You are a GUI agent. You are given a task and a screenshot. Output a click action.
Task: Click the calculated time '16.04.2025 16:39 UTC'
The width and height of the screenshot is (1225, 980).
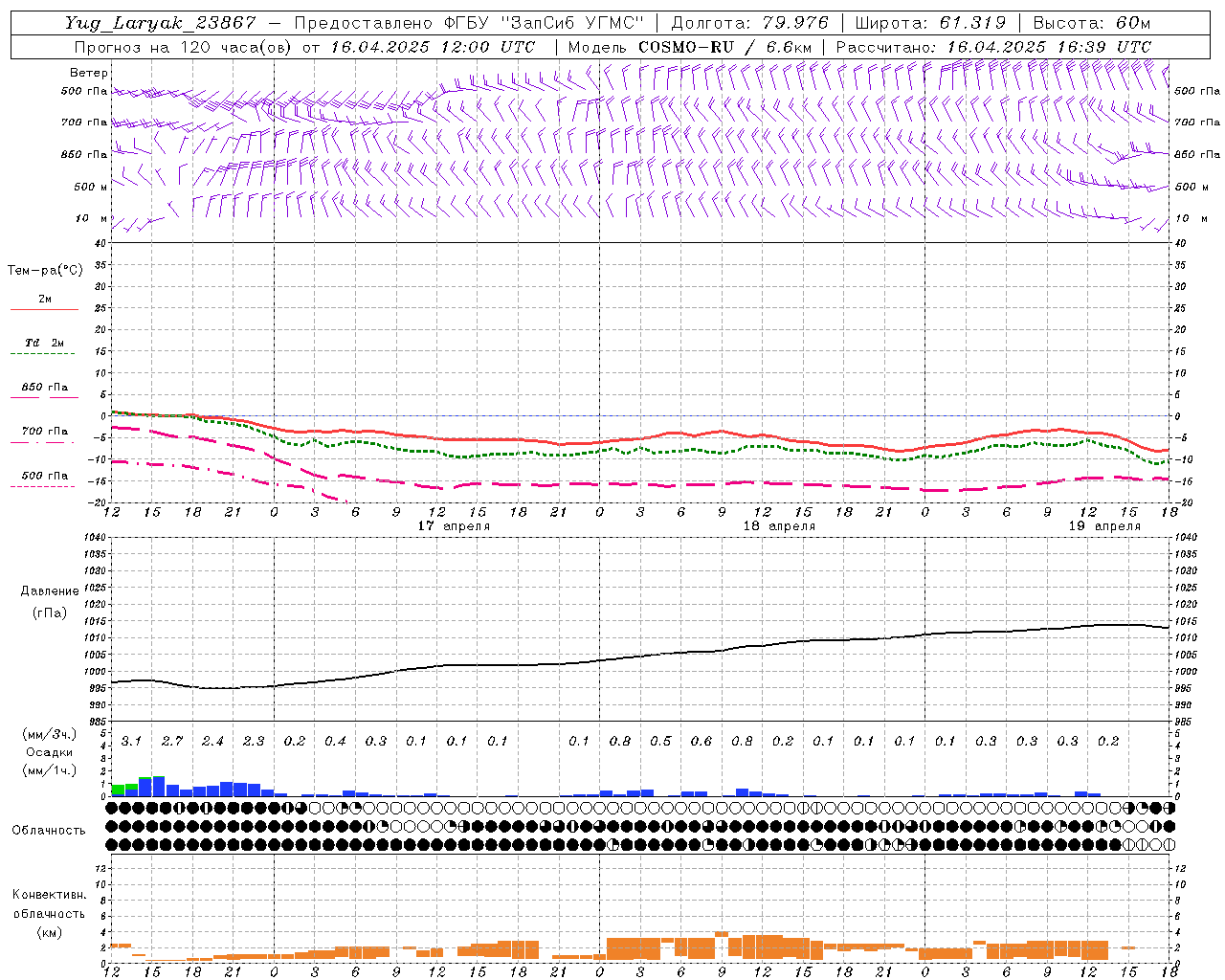[1049, 47]
